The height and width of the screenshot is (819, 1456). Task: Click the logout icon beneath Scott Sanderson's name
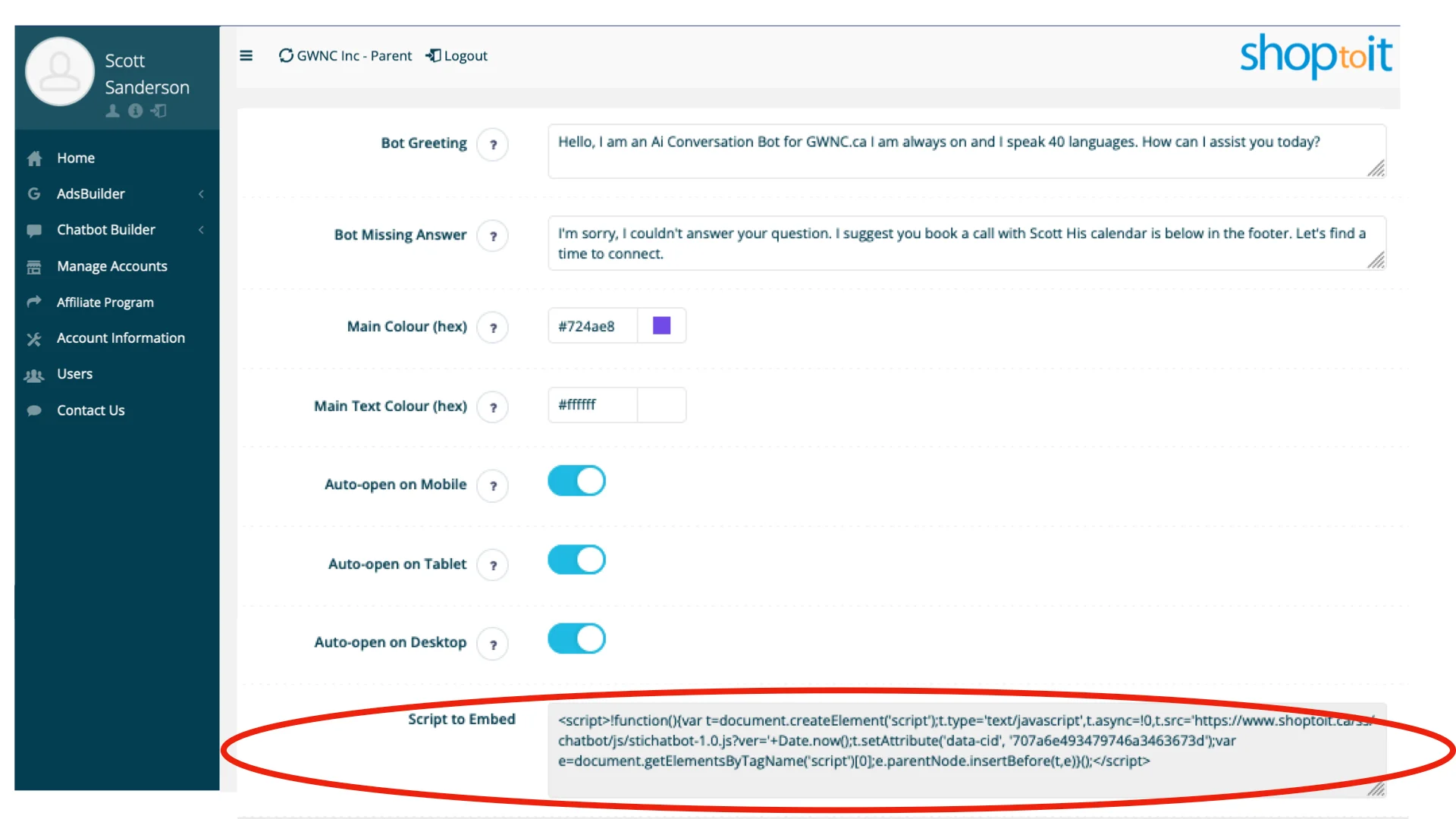[158, 111]
